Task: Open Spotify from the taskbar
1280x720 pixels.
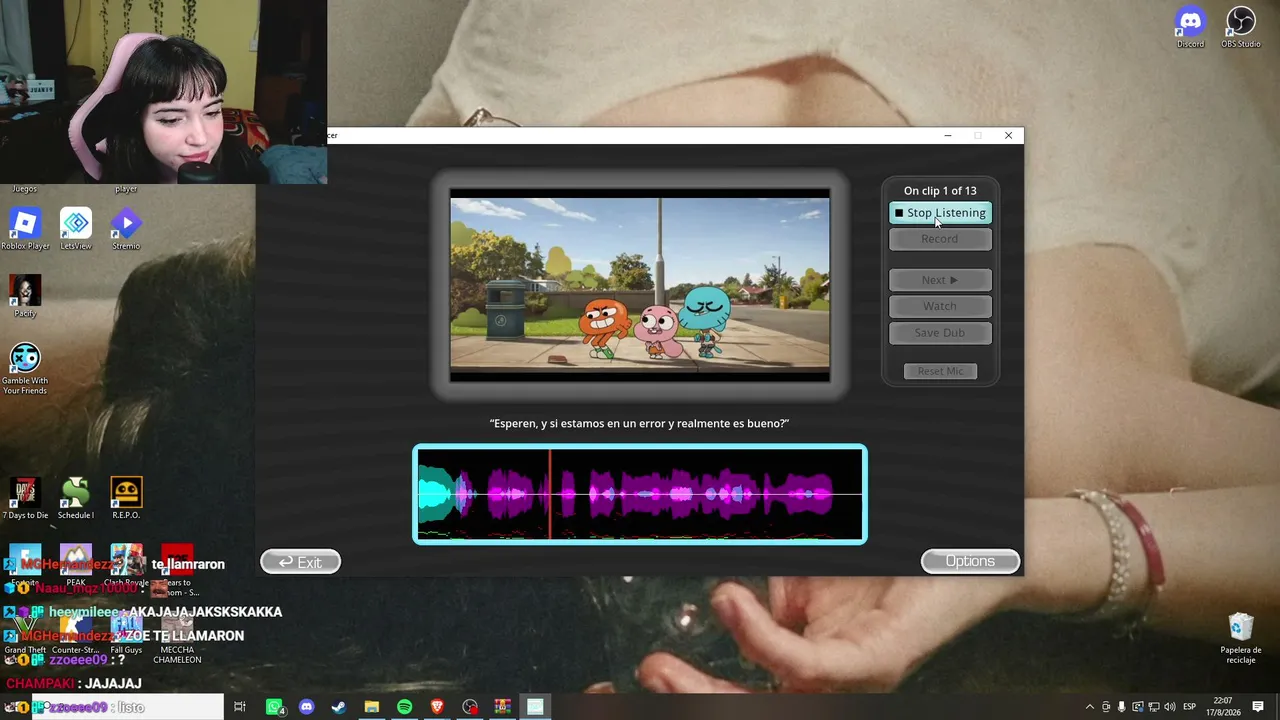Action: [x=404, y=707]
